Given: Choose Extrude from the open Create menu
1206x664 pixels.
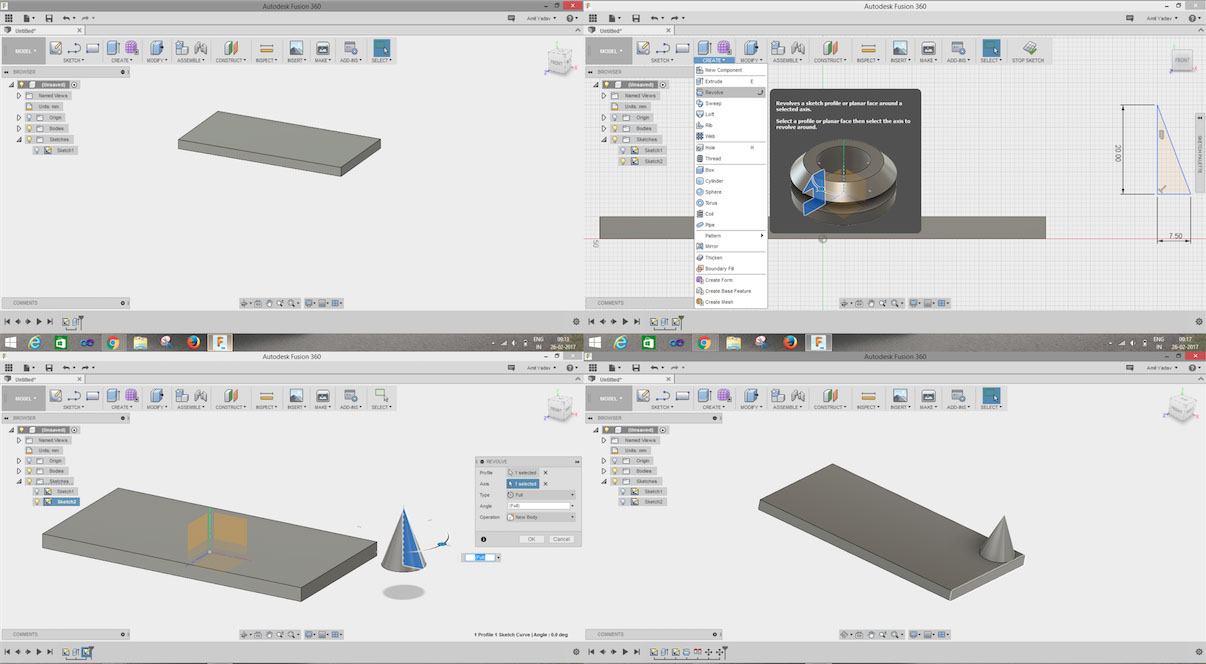Looking at the screenshot, I should coord(730,81).
